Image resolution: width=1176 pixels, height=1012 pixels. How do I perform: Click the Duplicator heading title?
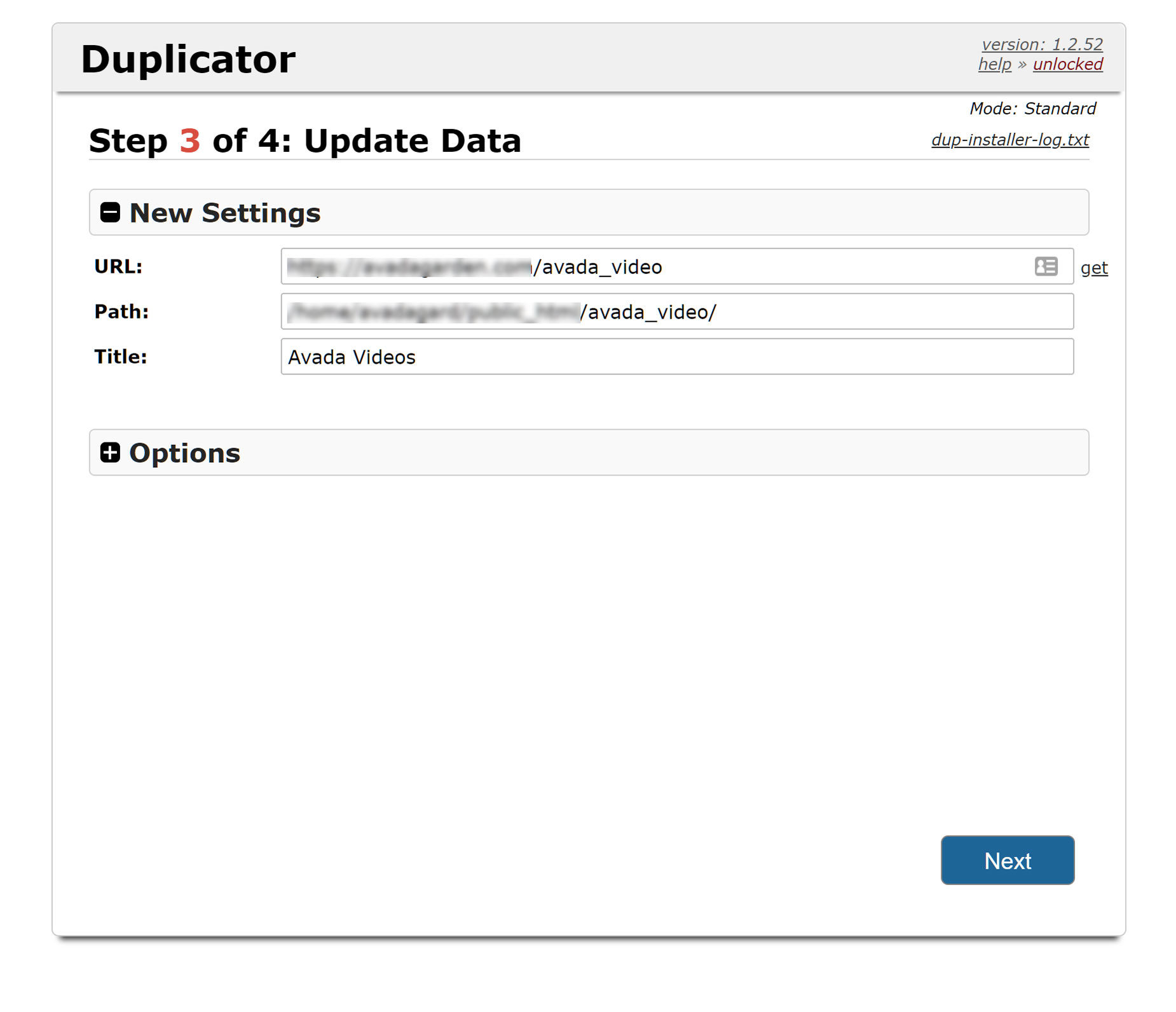coord(188,59)
